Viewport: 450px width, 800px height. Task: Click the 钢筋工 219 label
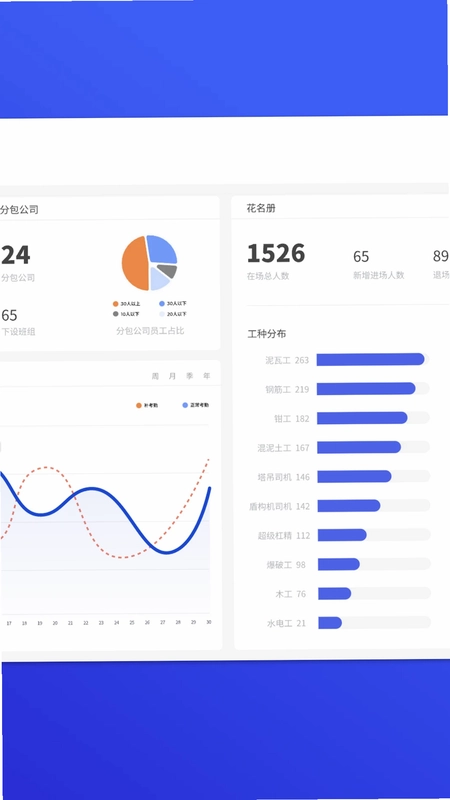click(287, 390)
